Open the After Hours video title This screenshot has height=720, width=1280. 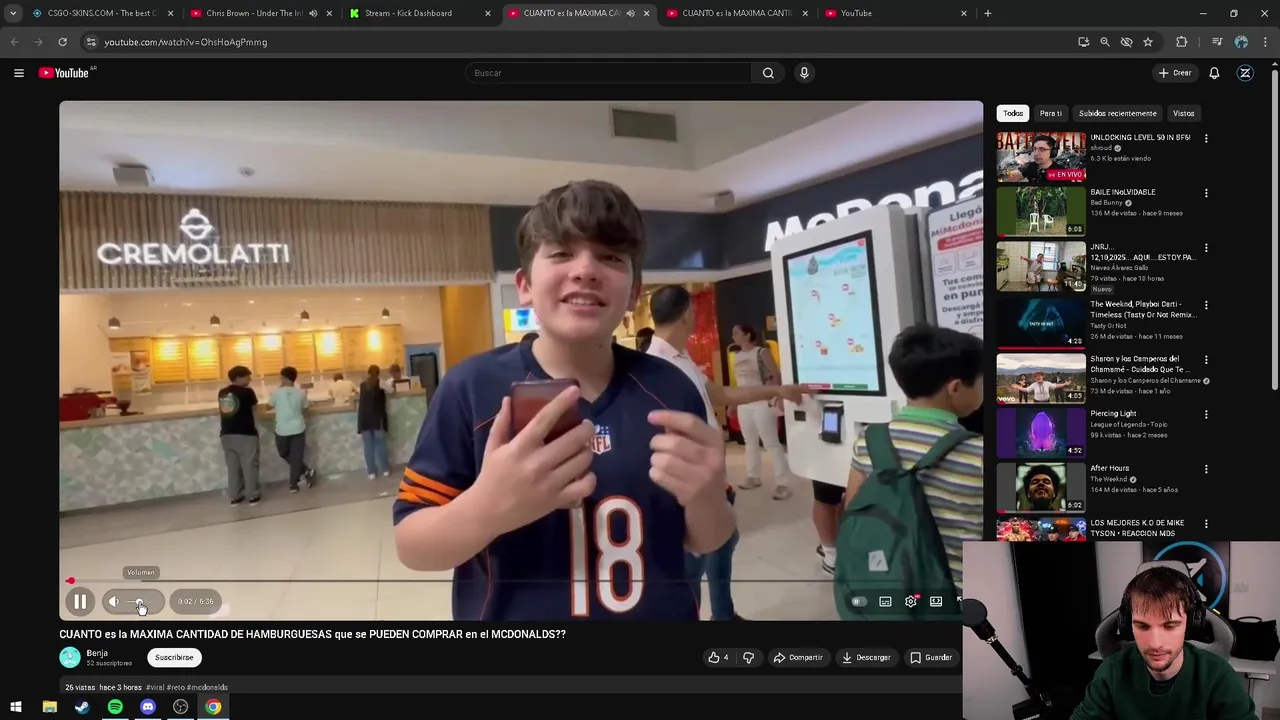tap(1110, 468)
